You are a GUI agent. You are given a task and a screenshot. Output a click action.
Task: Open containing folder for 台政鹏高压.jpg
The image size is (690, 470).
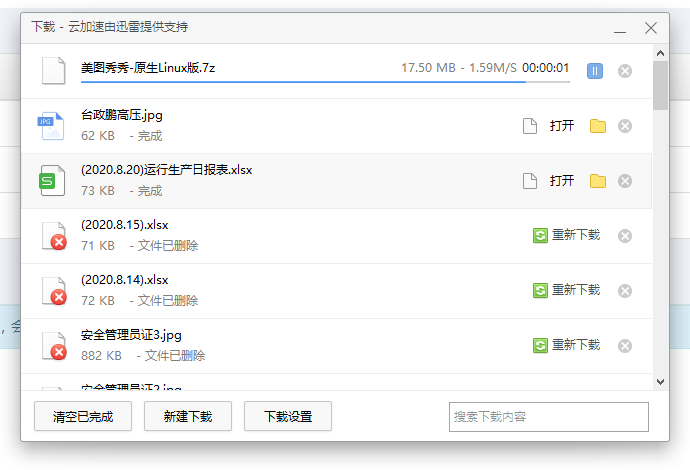click(x=598, y=126)
